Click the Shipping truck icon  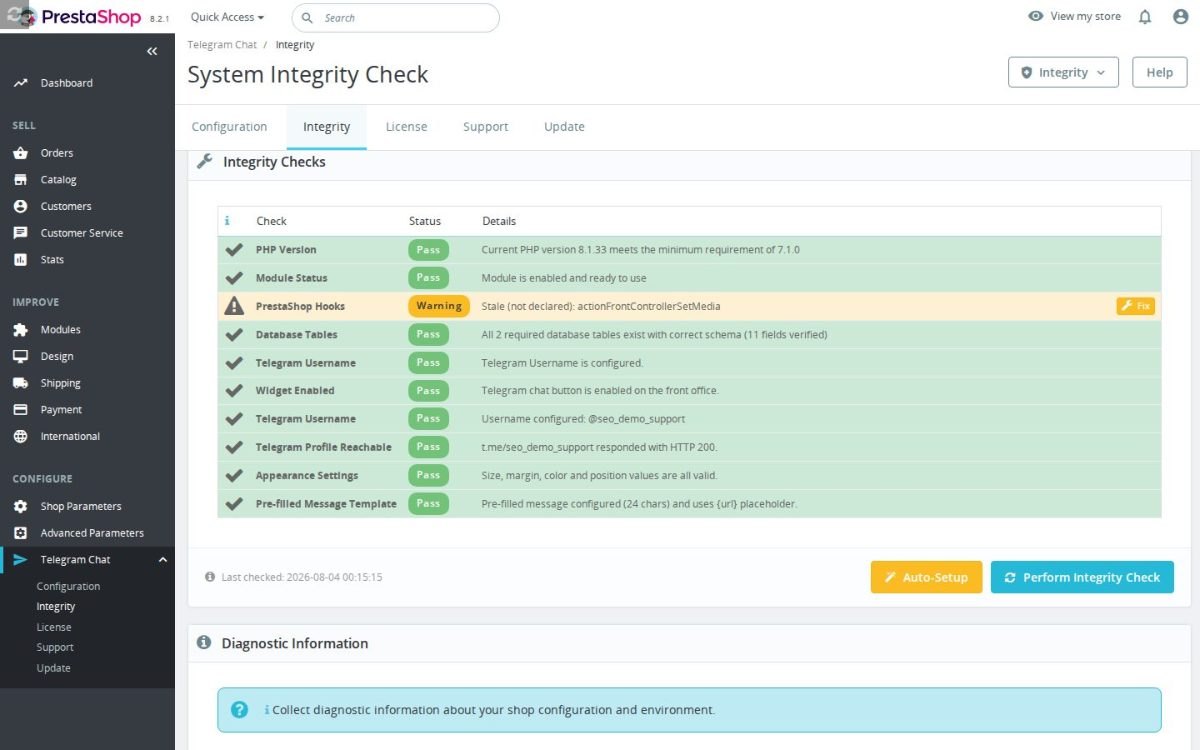click(x=20, y=383)
